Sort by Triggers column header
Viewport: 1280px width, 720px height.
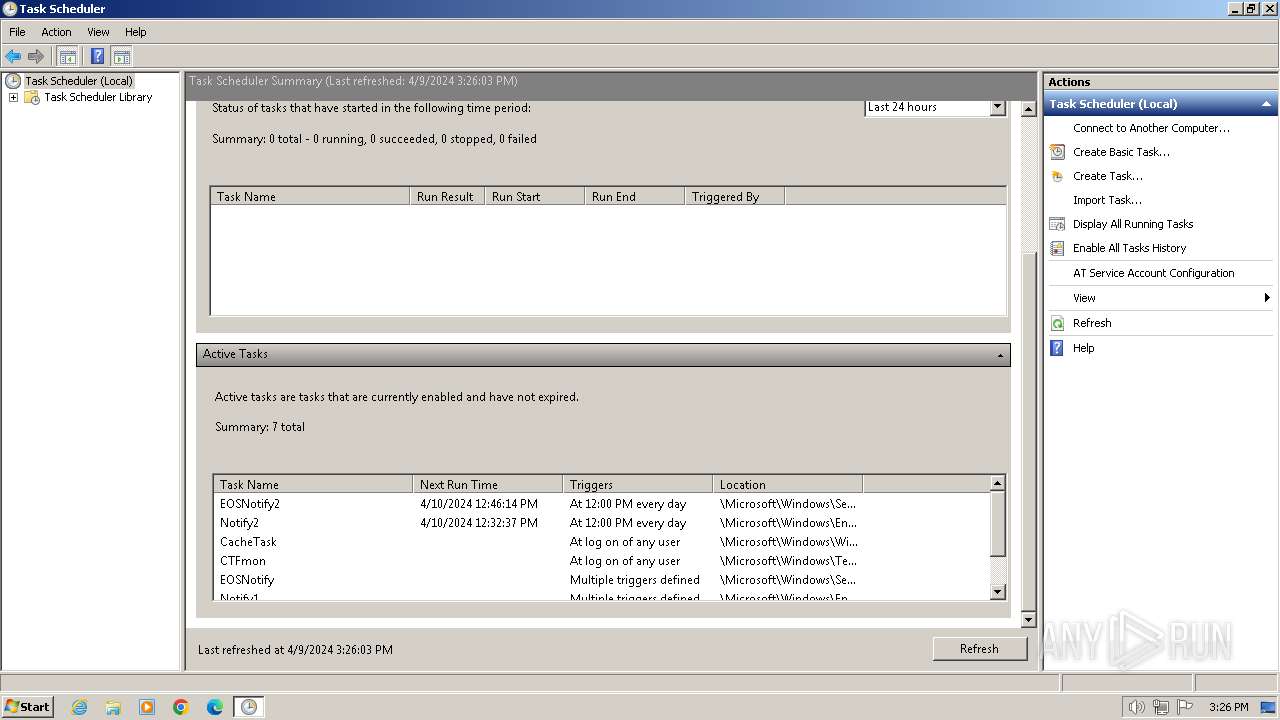(637, 484)
